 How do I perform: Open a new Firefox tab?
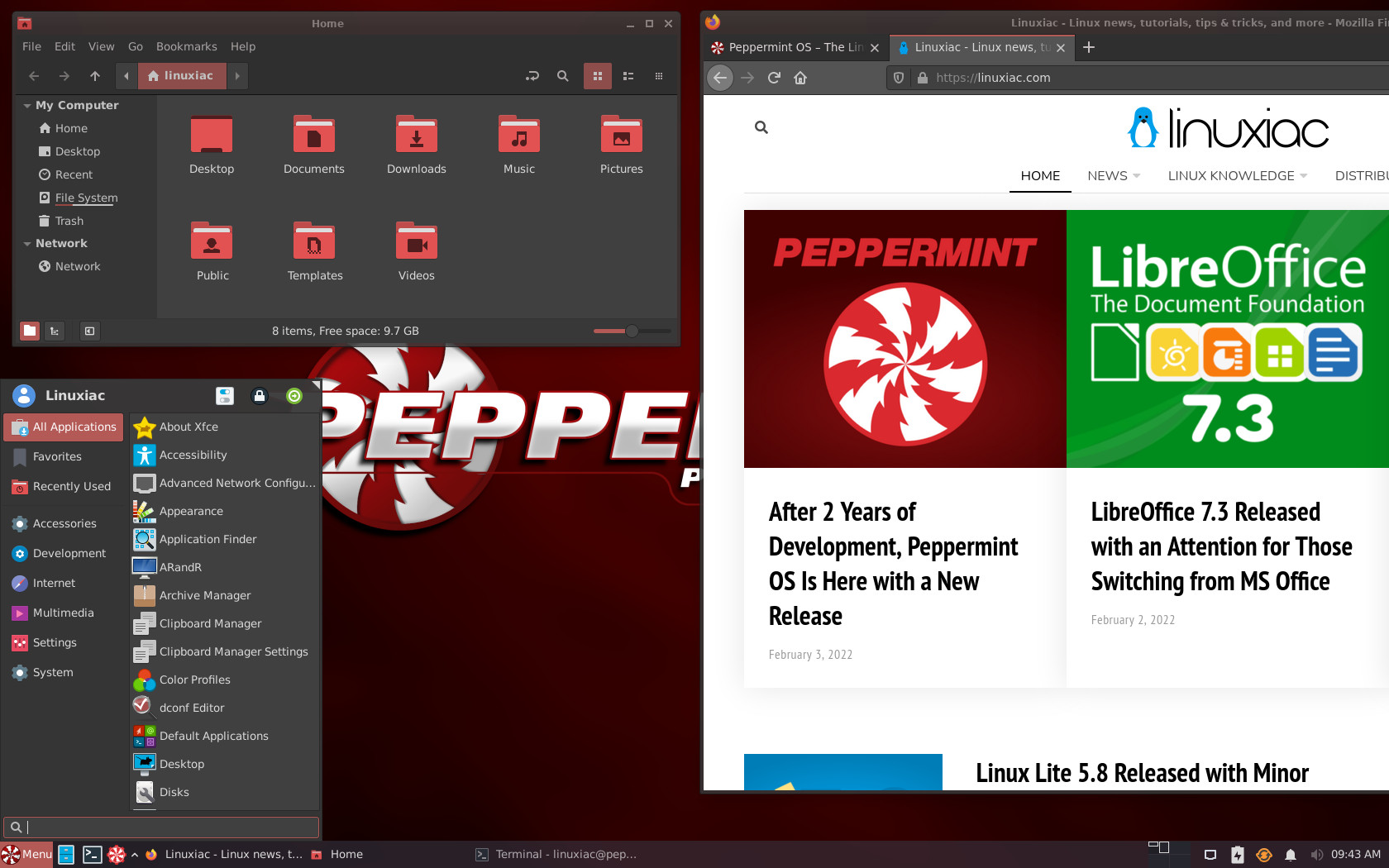click(x=1089, y=47)
